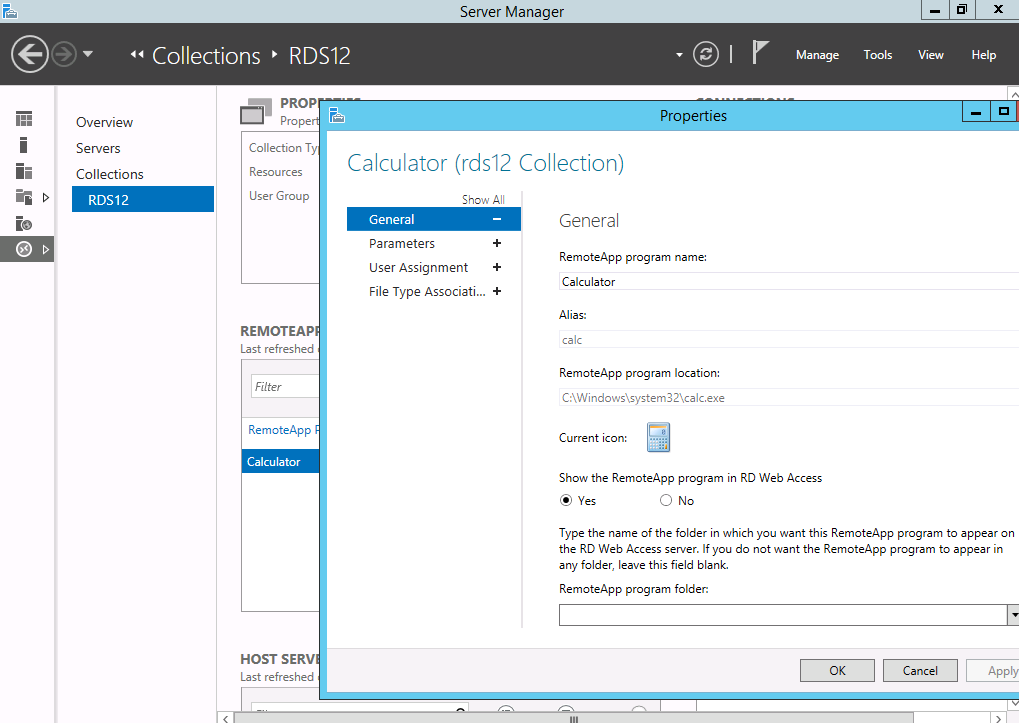Click the forward navigation arrow
This screenshot has height=723, width=1019.
(64, 54)
